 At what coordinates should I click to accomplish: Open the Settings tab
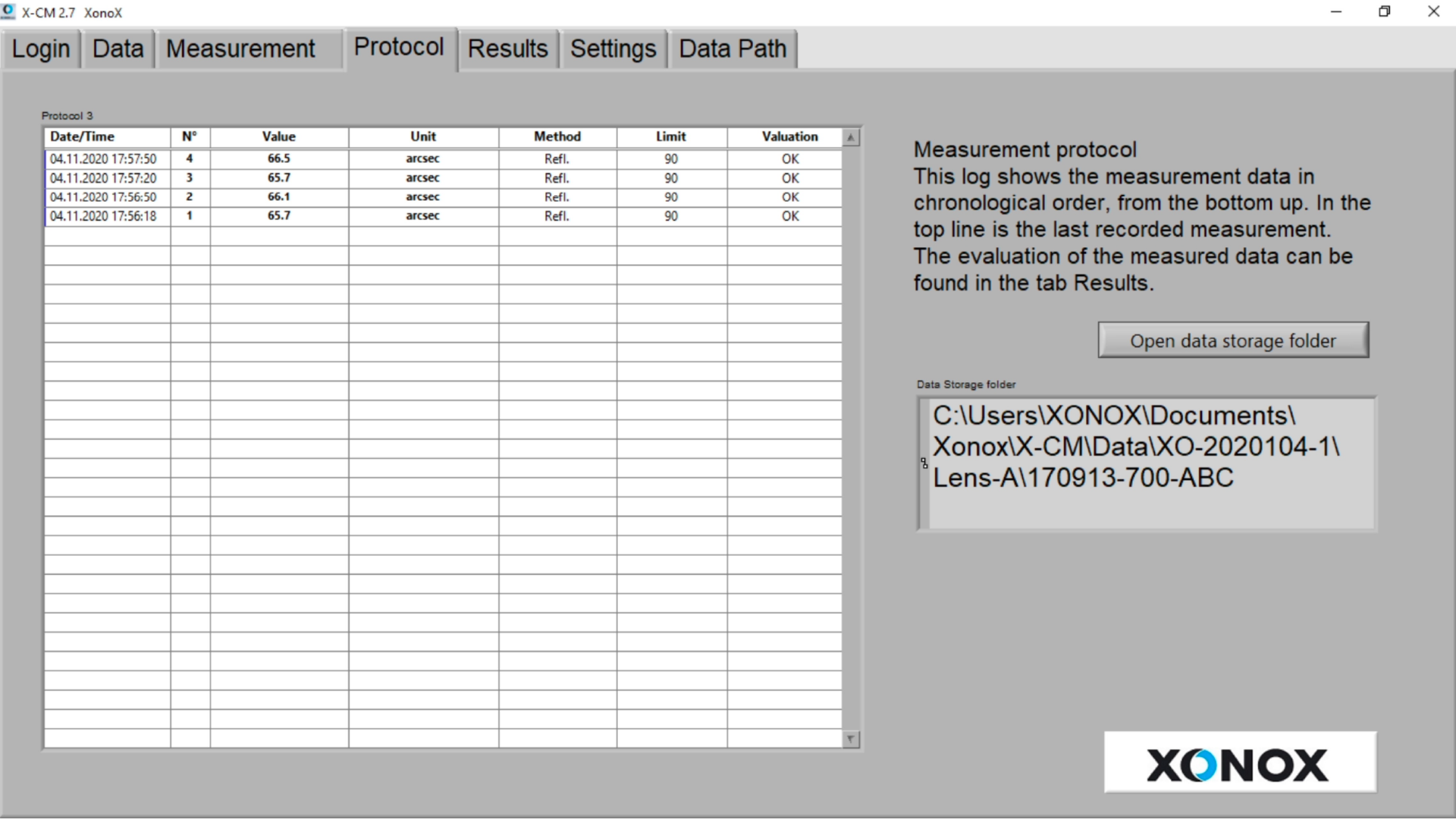coord(613,49)
